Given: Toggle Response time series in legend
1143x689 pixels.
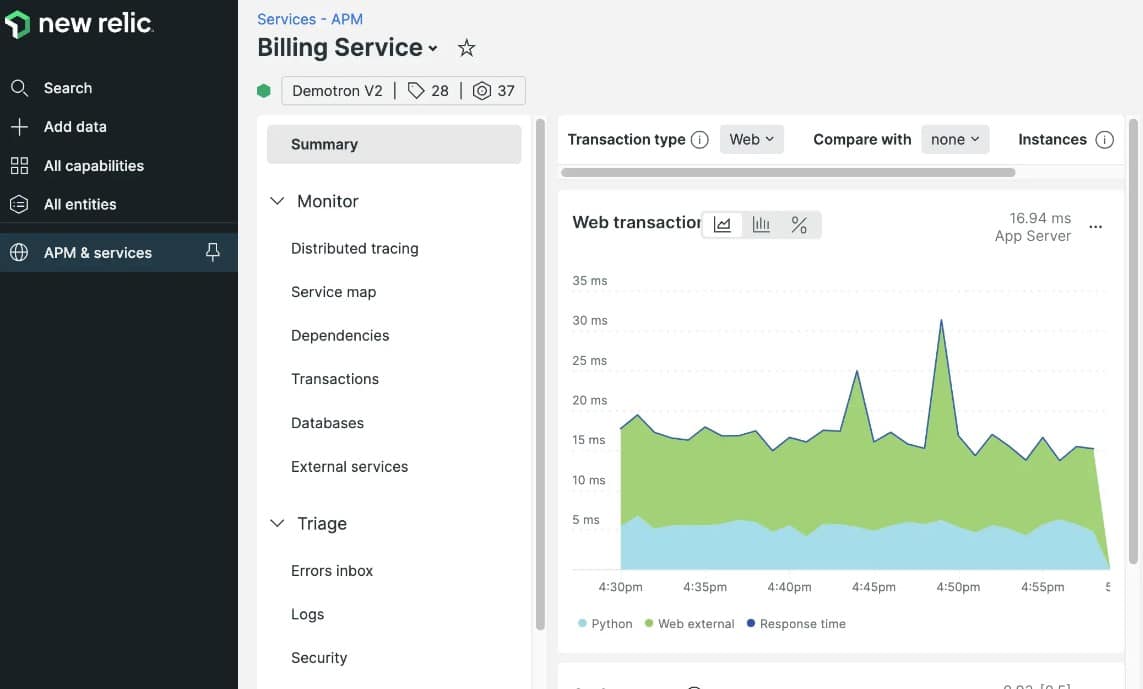Looking at the screenshot, I should click(x=795, y=624).
